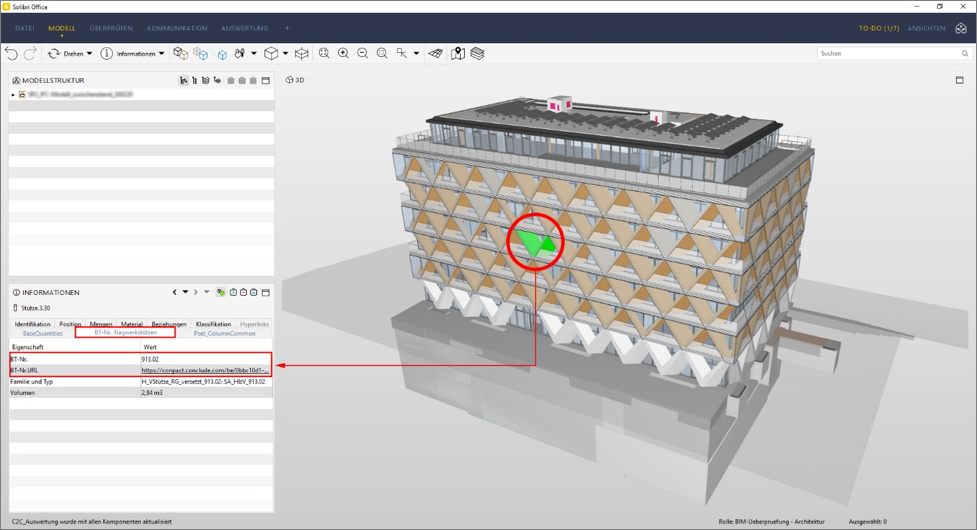Click the sectioning box icon in toolbar
The height and width of the screenshot is (530, 977).
click(x=301, y=53)
